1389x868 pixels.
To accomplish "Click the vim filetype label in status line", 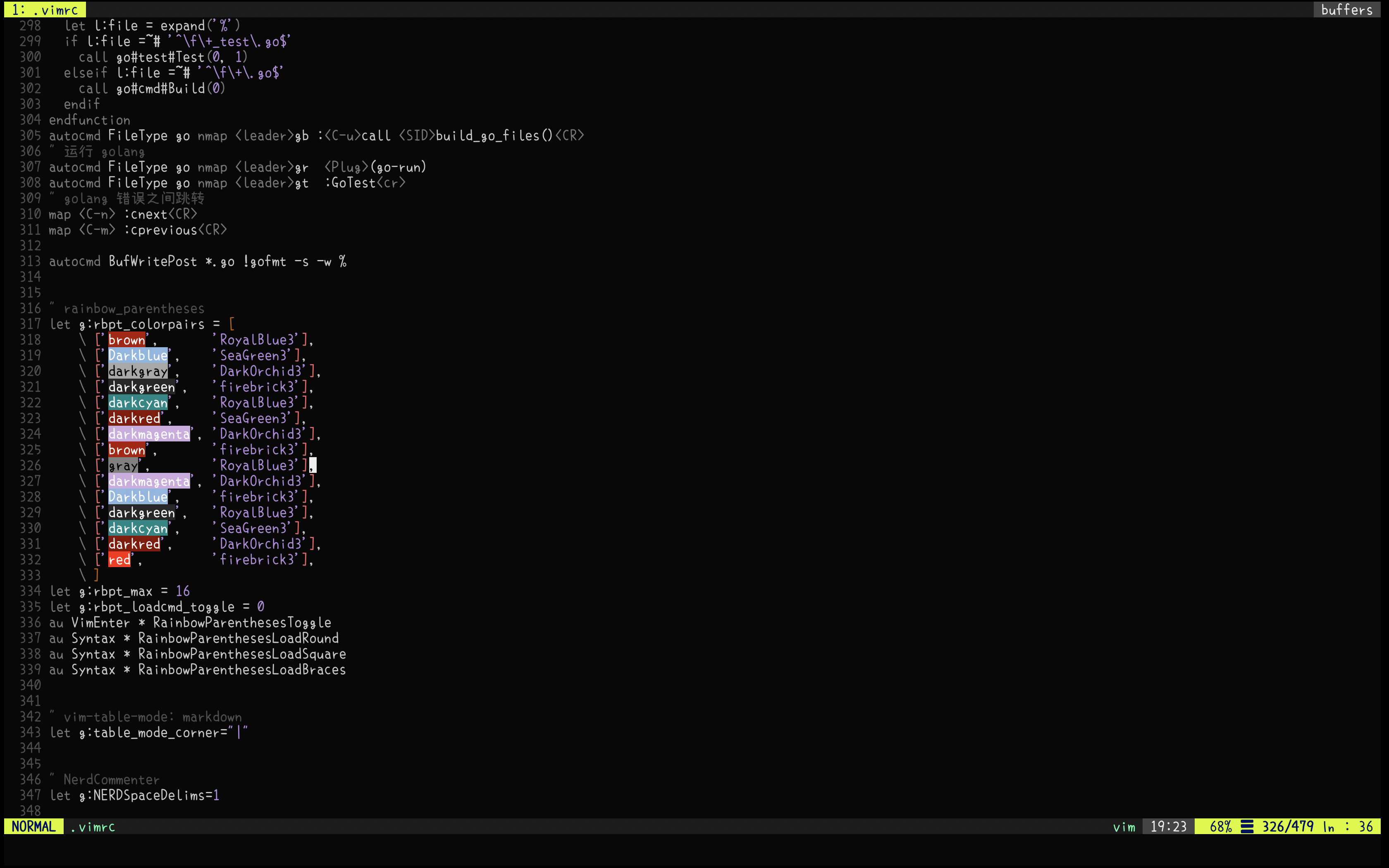I will pos(1124,827).
